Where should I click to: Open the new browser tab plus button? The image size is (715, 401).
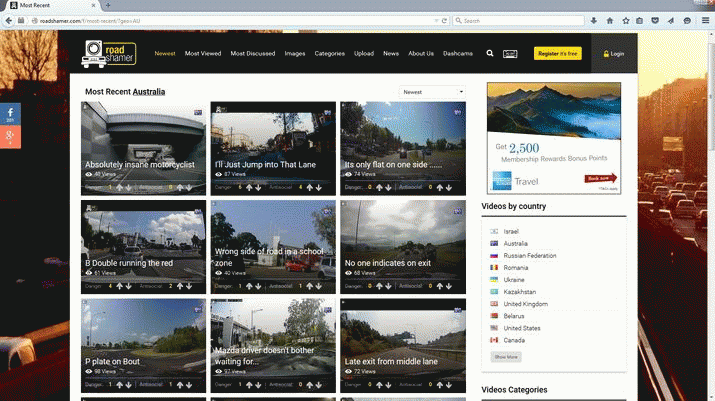108,5
